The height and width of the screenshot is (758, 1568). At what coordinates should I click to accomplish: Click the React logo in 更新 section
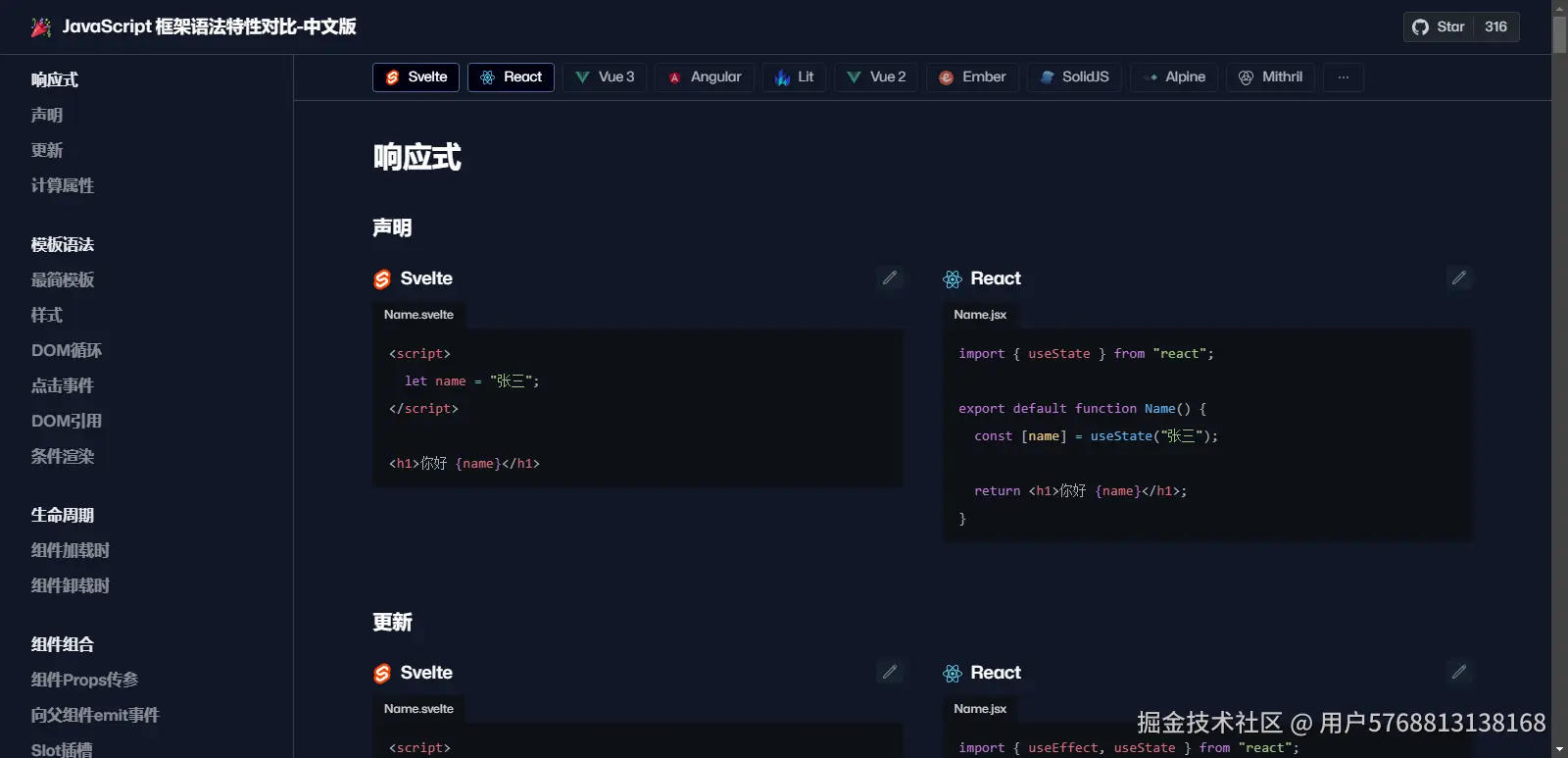(953, 674)
